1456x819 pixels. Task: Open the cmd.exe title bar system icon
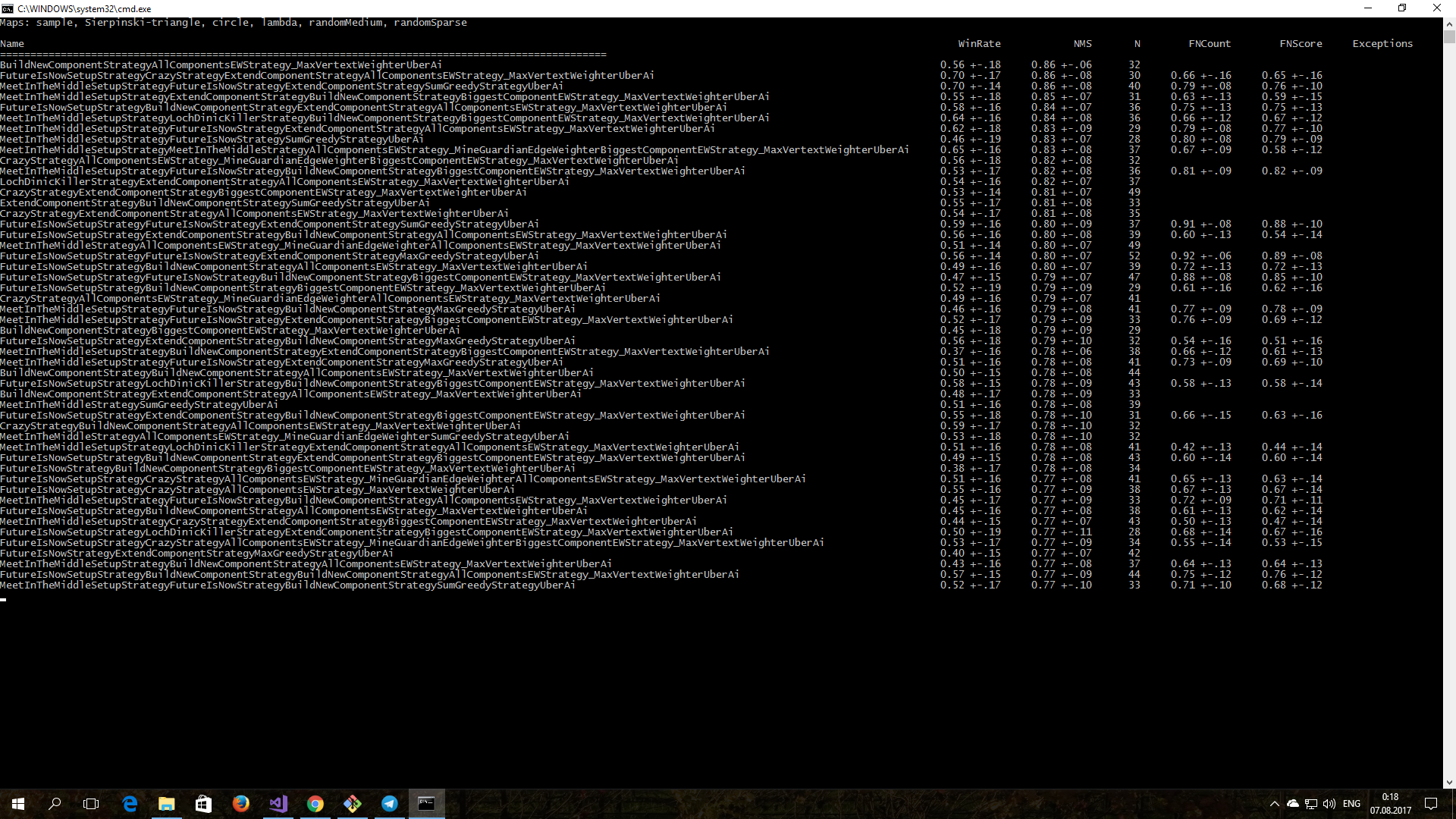tap(8, 8)
